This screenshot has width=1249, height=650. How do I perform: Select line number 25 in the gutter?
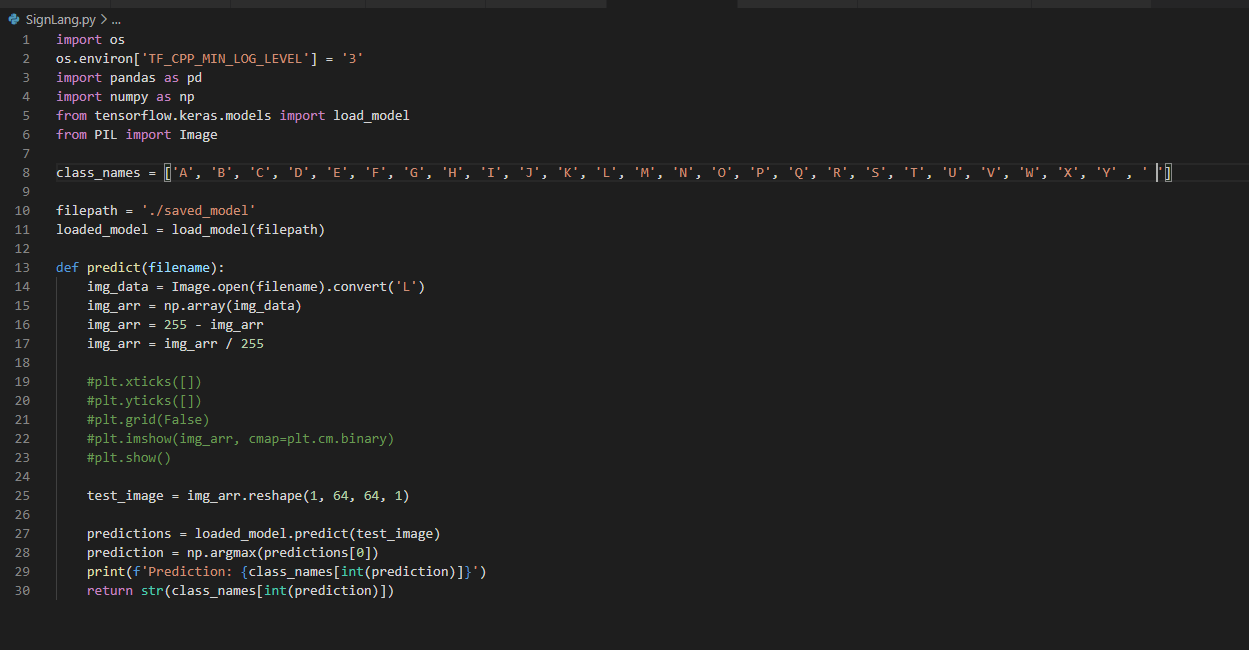click(x=24, y=496)
